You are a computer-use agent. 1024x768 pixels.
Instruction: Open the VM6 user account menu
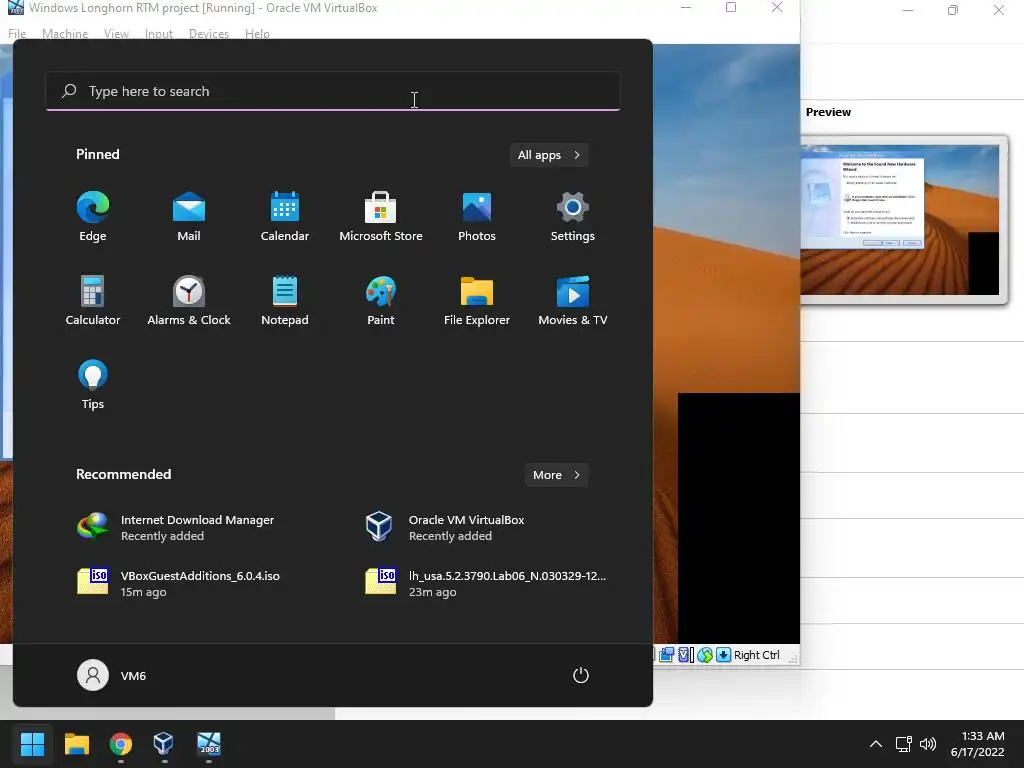point(112,675)
